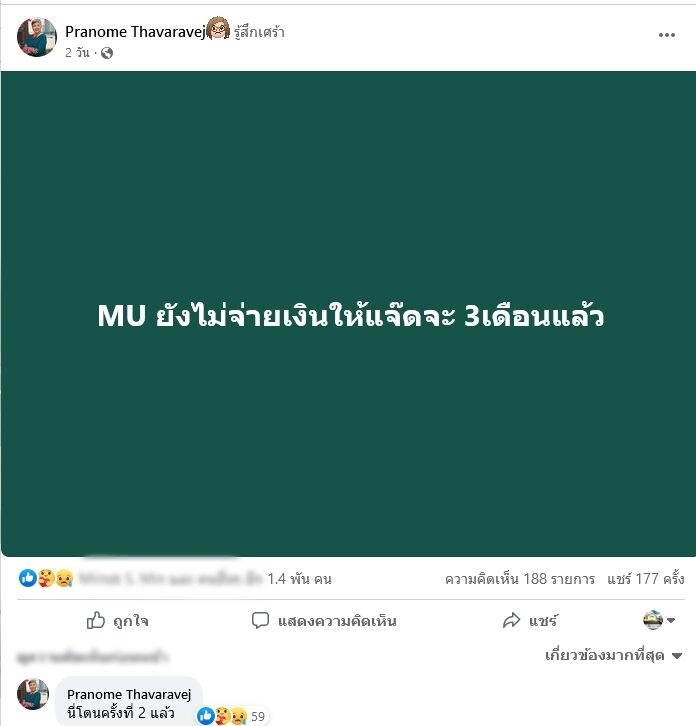The image size is (696, 726).
Task: Click the like reaction icon below post
Action: click(x=28, y=578)
